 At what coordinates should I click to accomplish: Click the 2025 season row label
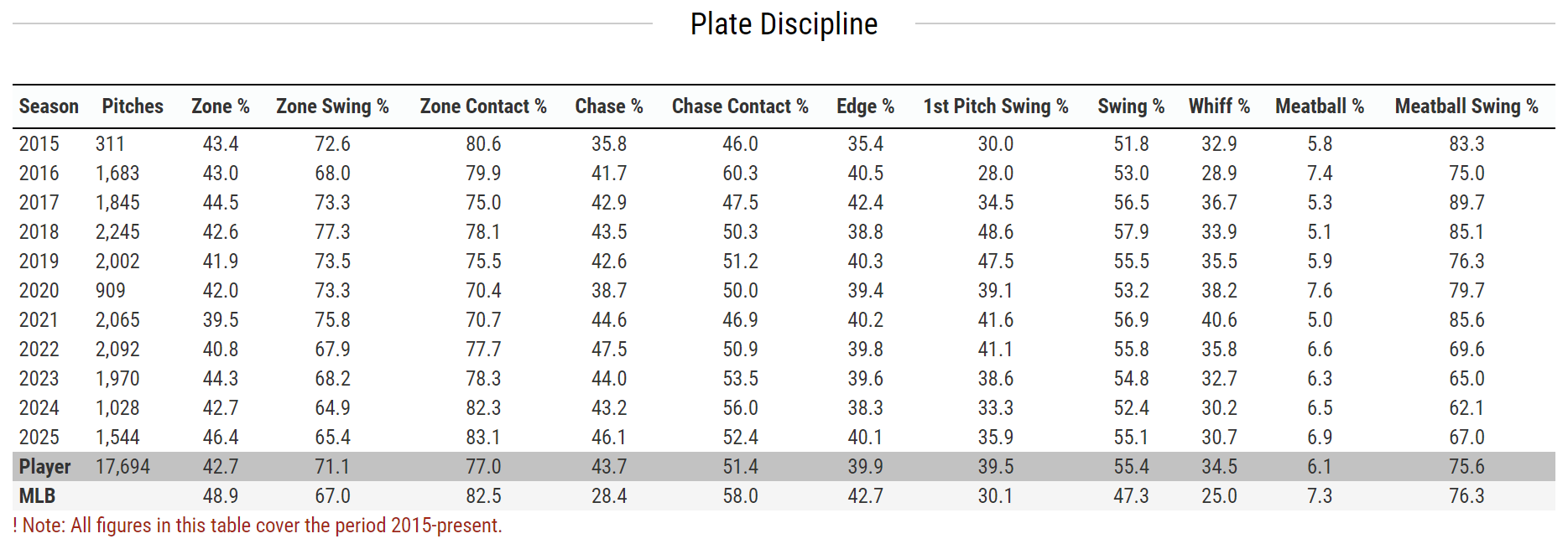39,438
